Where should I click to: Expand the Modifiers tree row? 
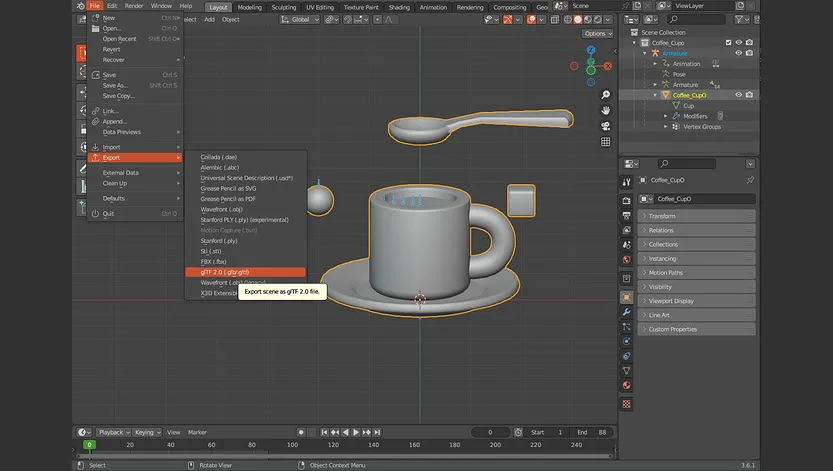(666, 116)
